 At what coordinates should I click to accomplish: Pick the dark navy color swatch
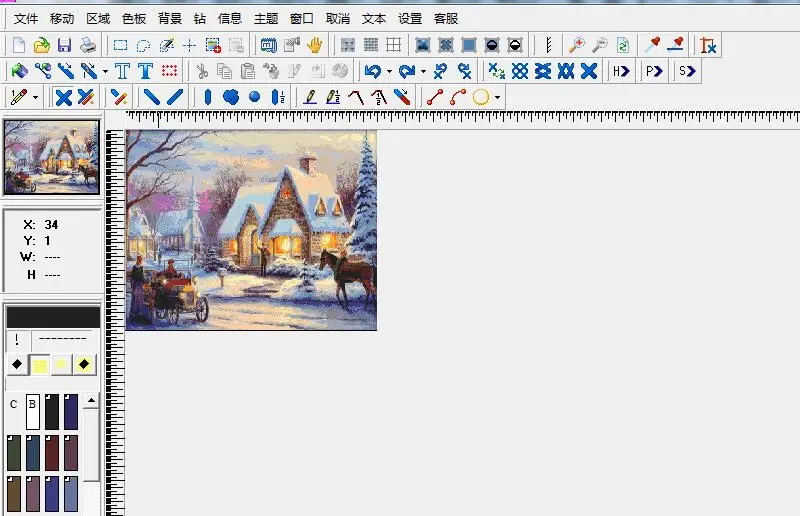coord(71,411)
